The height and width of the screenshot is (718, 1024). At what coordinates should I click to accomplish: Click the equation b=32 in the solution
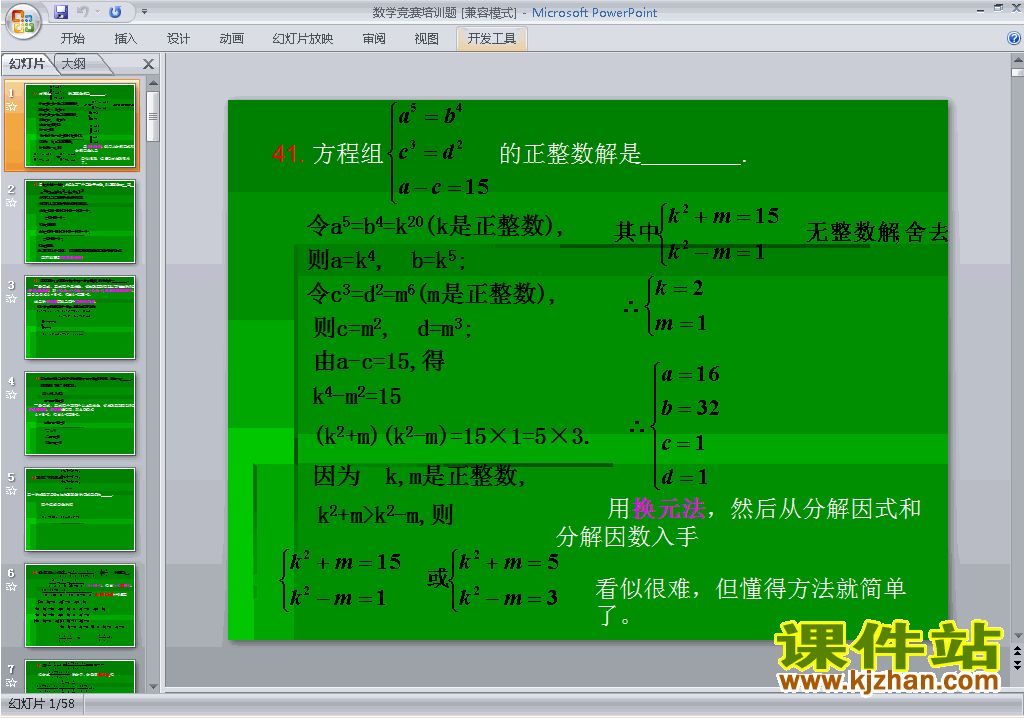690,408
